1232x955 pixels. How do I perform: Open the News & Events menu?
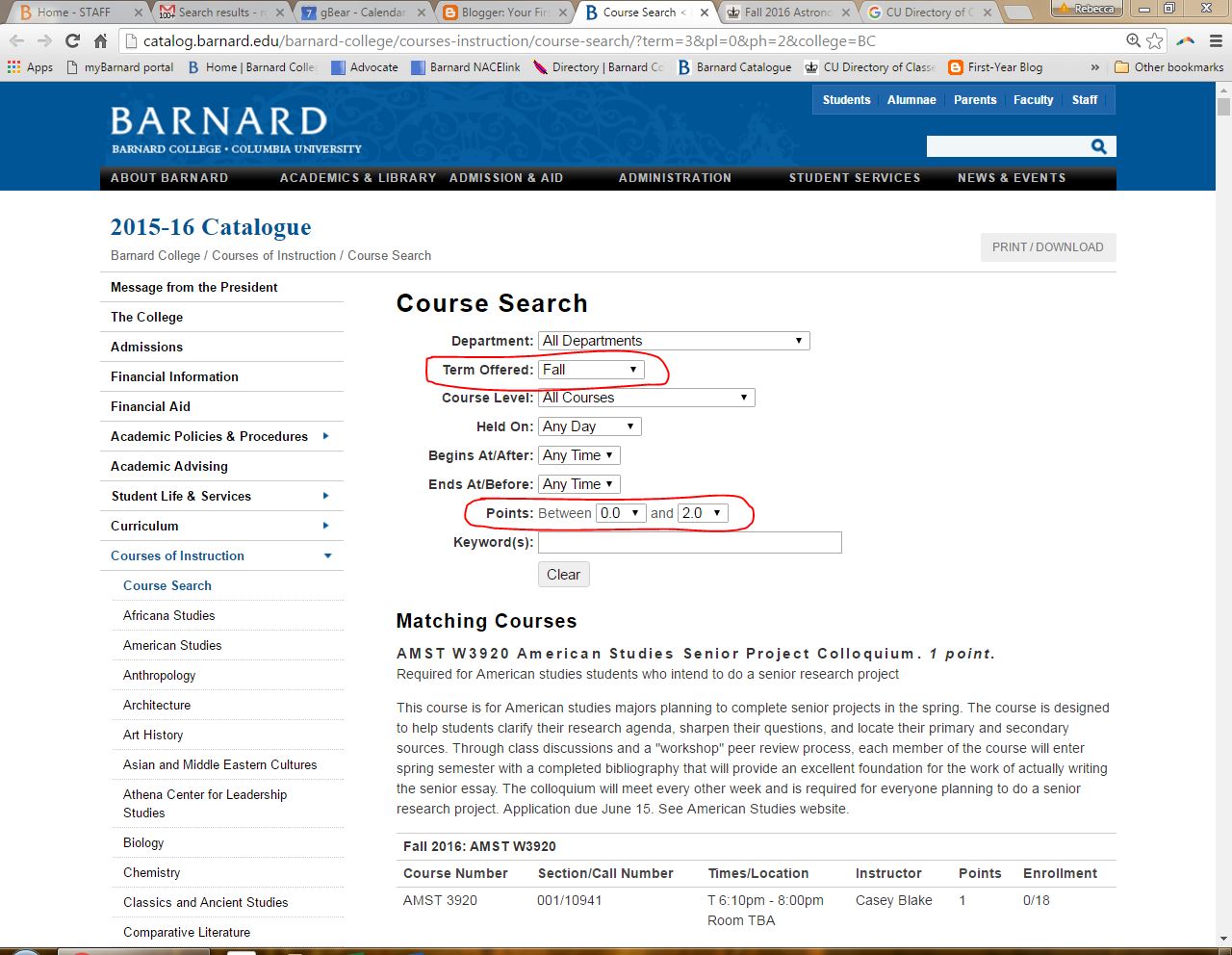[1012, 178]
